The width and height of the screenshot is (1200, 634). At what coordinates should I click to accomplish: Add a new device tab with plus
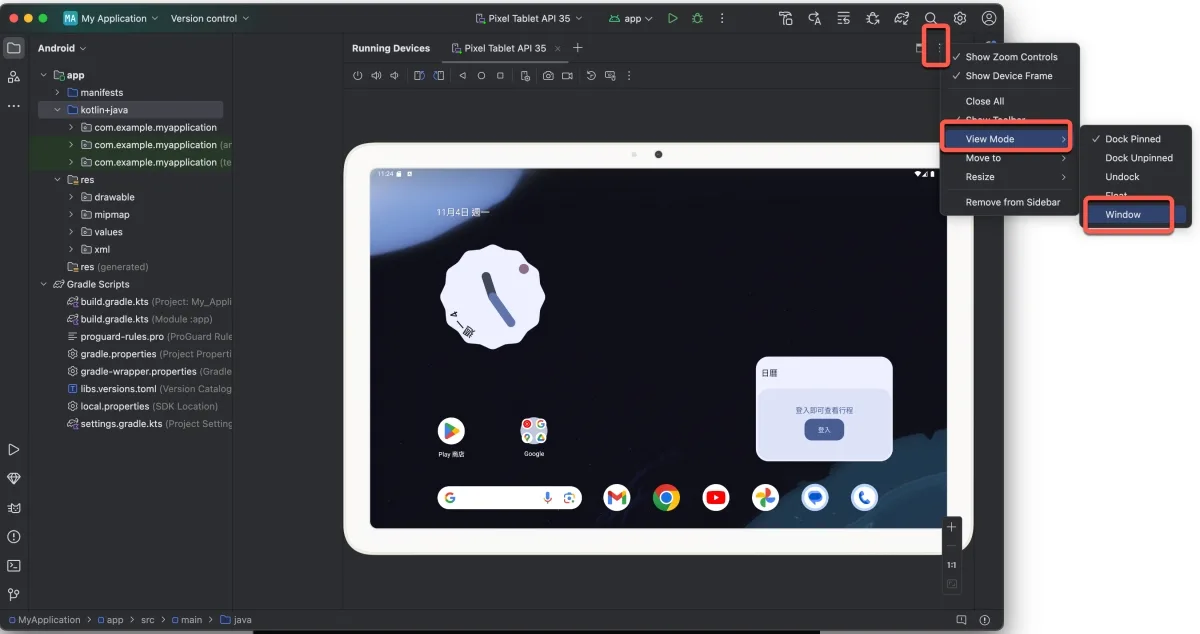[577, 48]
